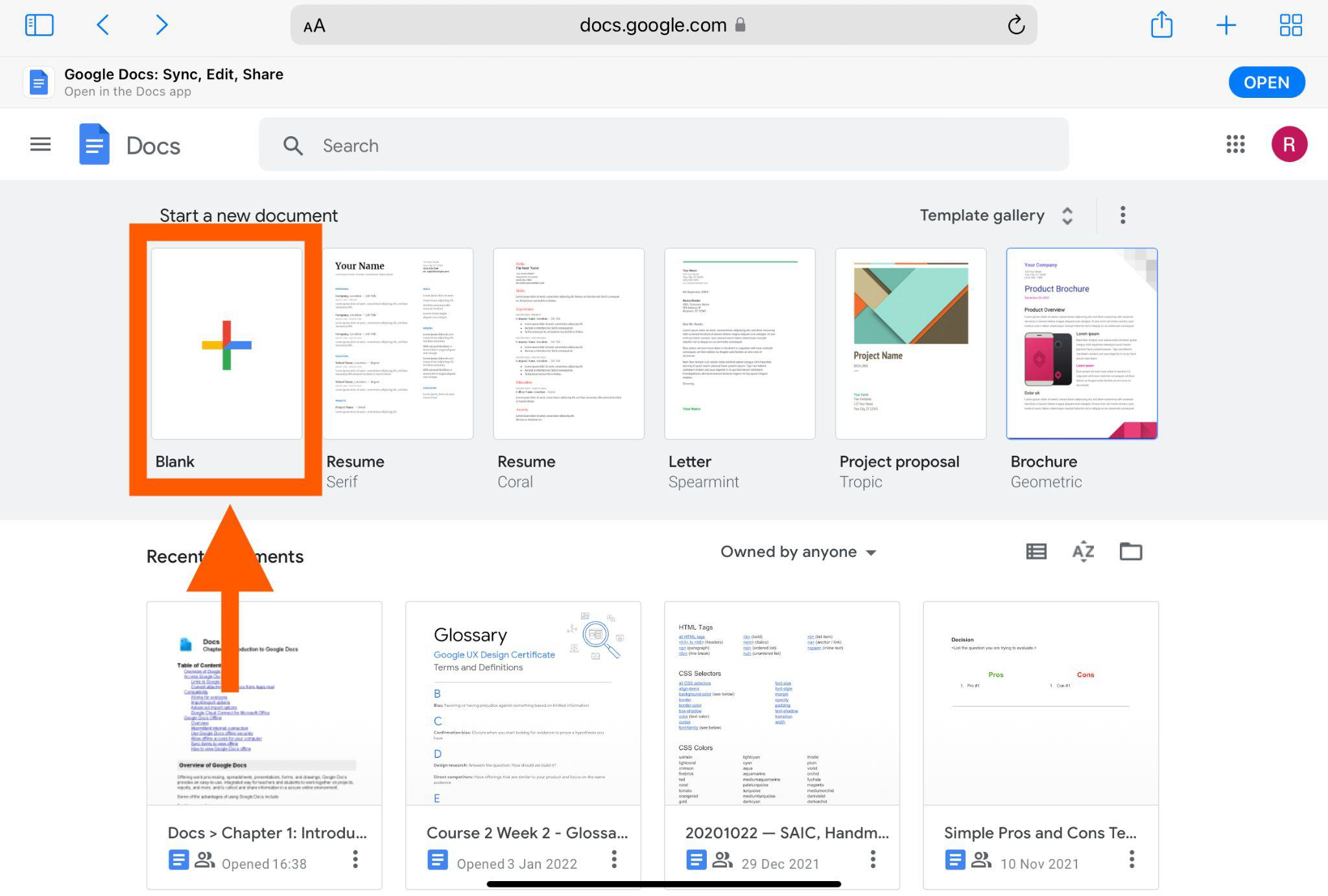Click the shared people icon on 20201022 SAIC

coord(722,860)
